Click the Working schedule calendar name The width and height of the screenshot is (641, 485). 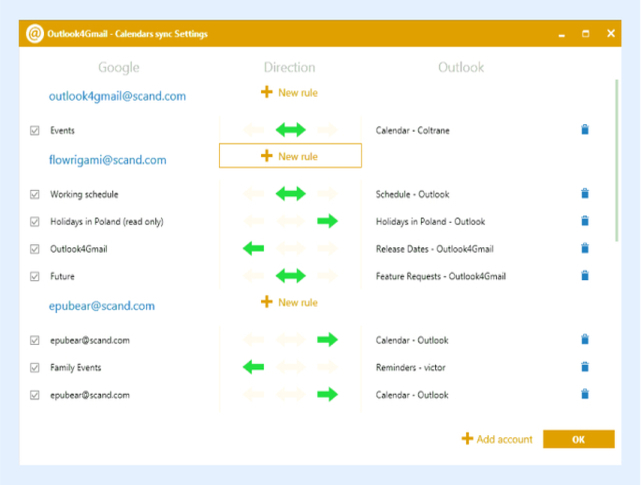point(84,194)
